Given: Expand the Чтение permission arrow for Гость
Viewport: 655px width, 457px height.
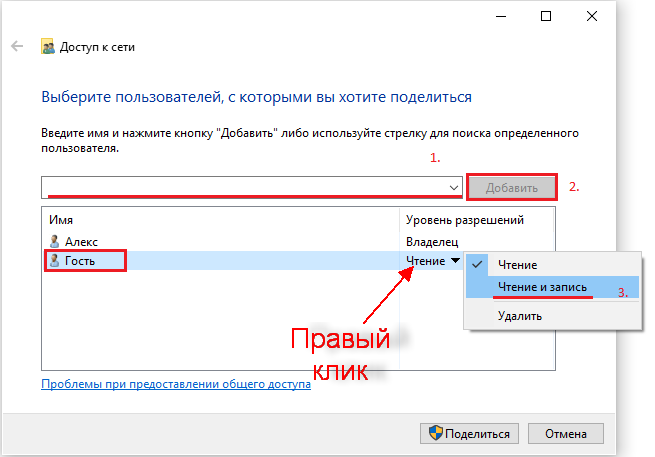Looking at the screenshot, I should point(455,261).
